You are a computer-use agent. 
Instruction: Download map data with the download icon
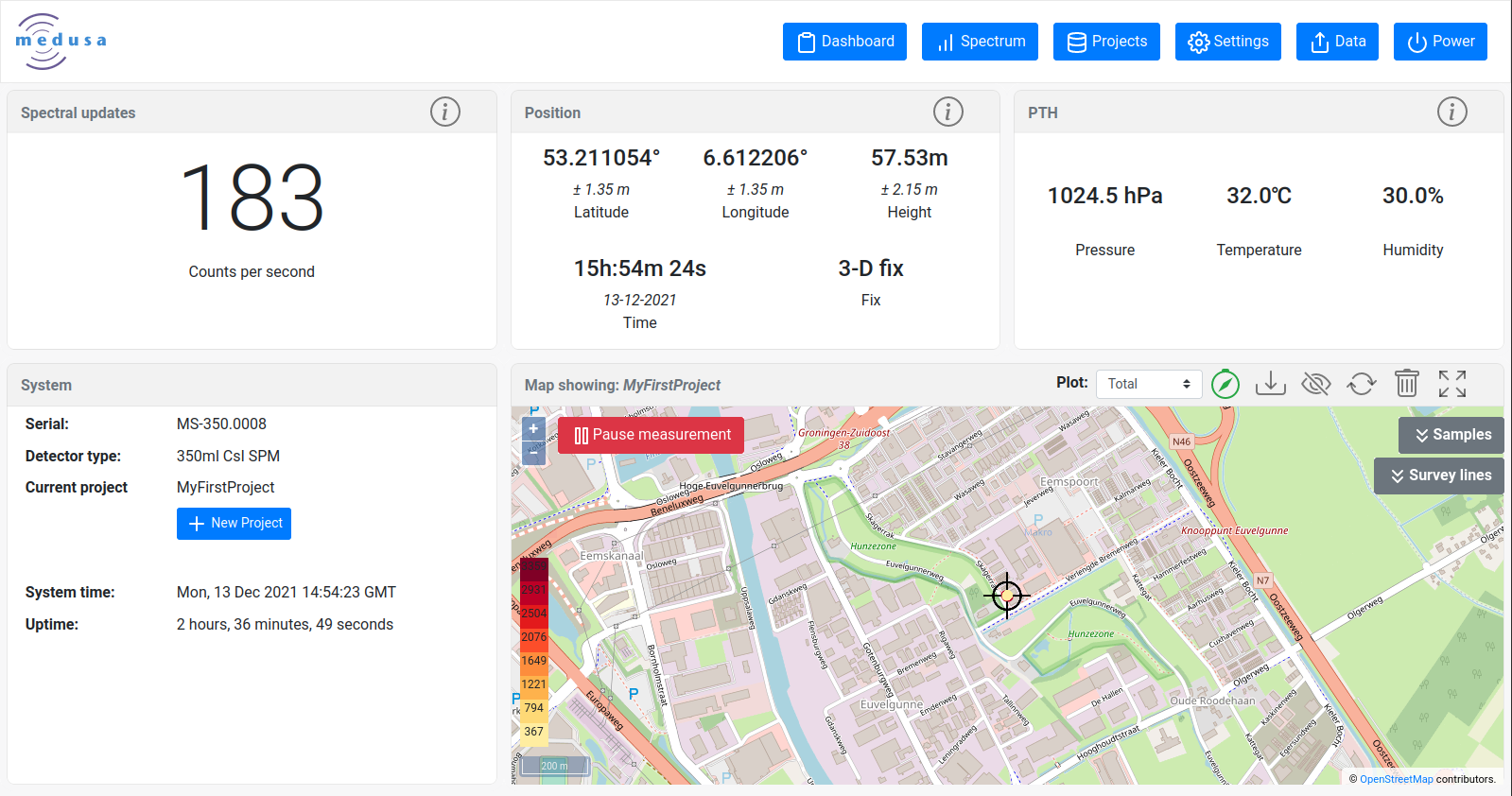click(x=1270, y=384)
